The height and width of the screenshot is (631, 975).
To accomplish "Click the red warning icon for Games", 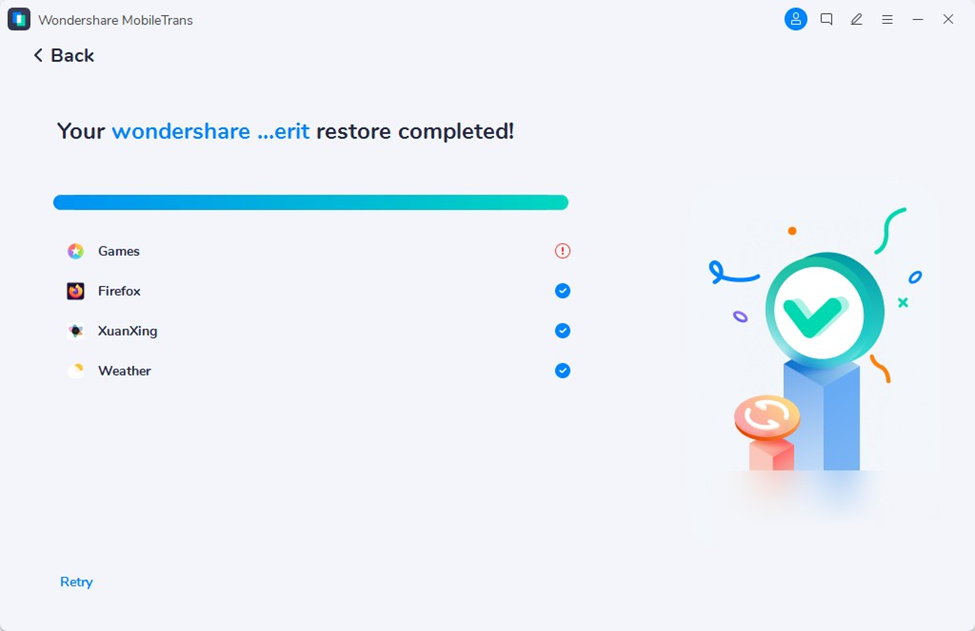I will [563, 251].
